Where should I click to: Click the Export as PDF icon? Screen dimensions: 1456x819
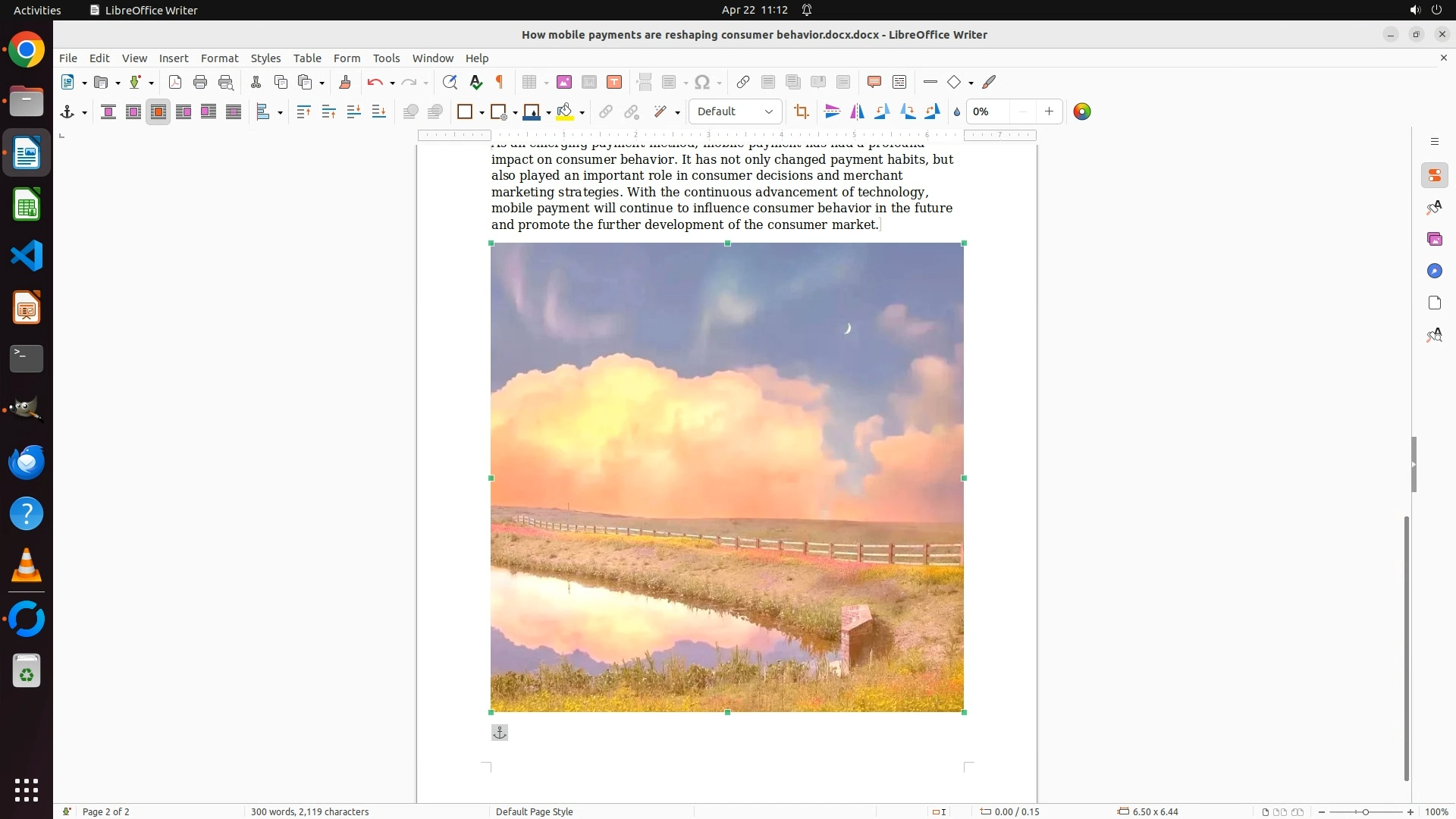click(175, 83)
